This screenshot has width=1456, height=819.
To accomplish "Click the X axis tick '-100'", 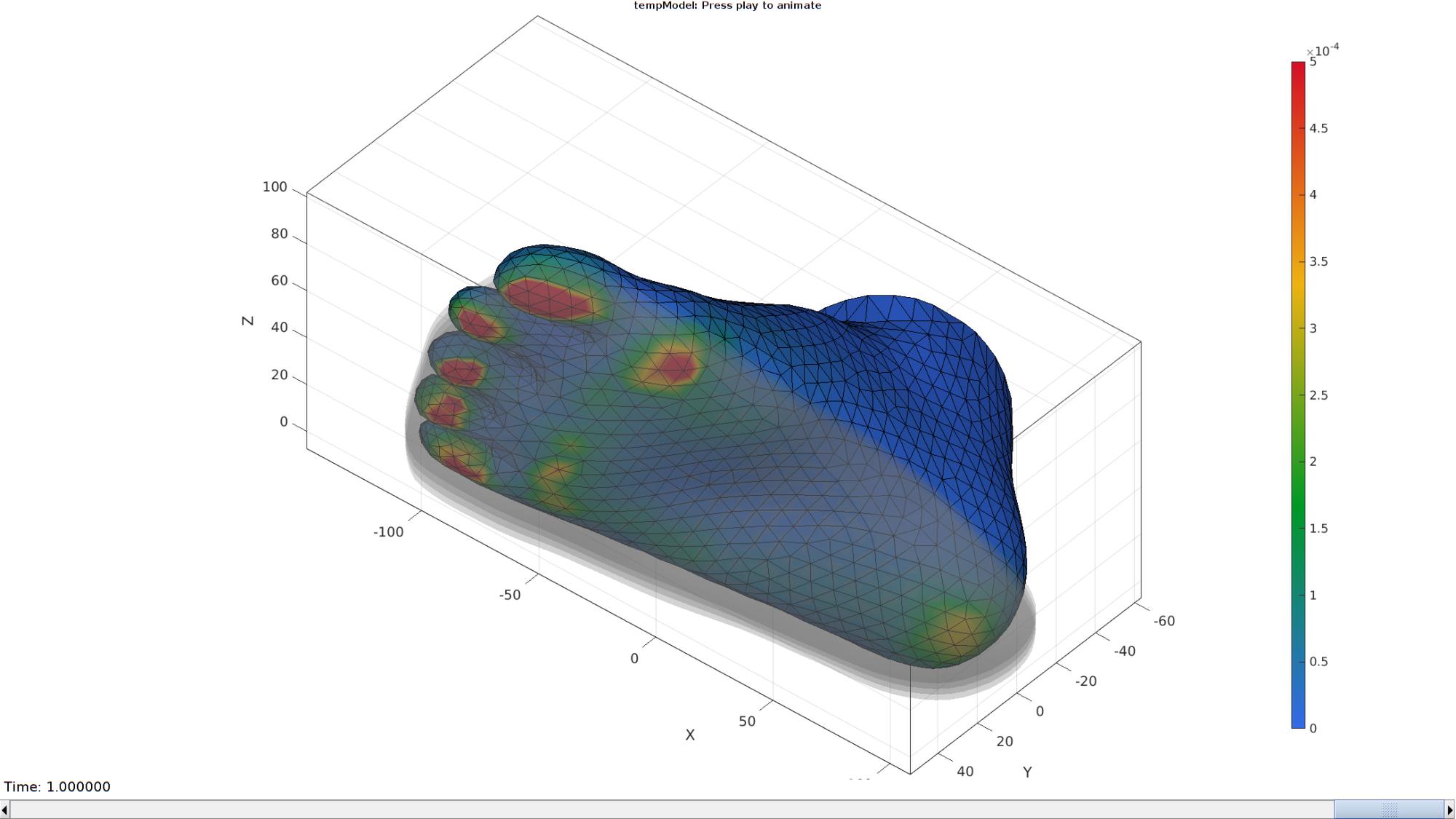I will pyautogui.click(x=388, y=532).
